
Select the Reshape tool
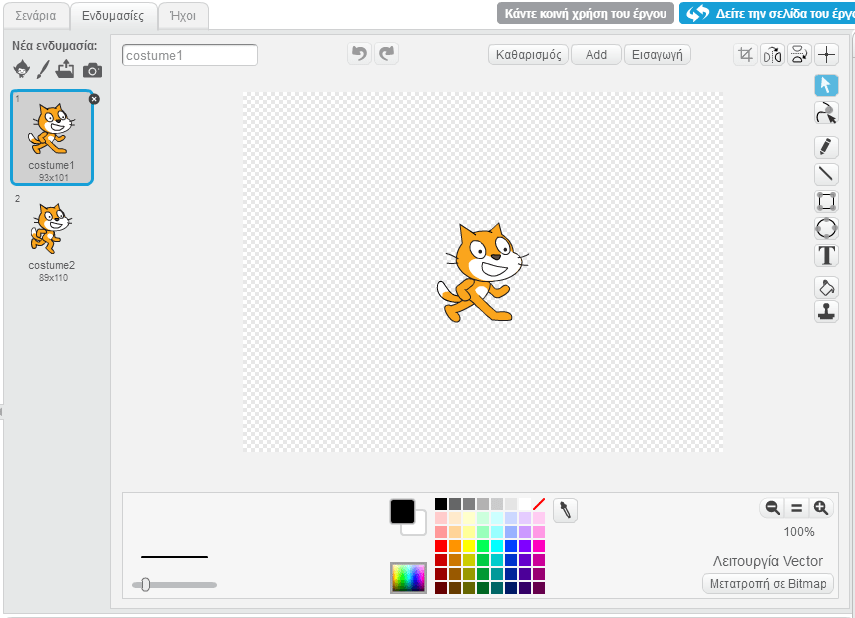coord(826,113)
